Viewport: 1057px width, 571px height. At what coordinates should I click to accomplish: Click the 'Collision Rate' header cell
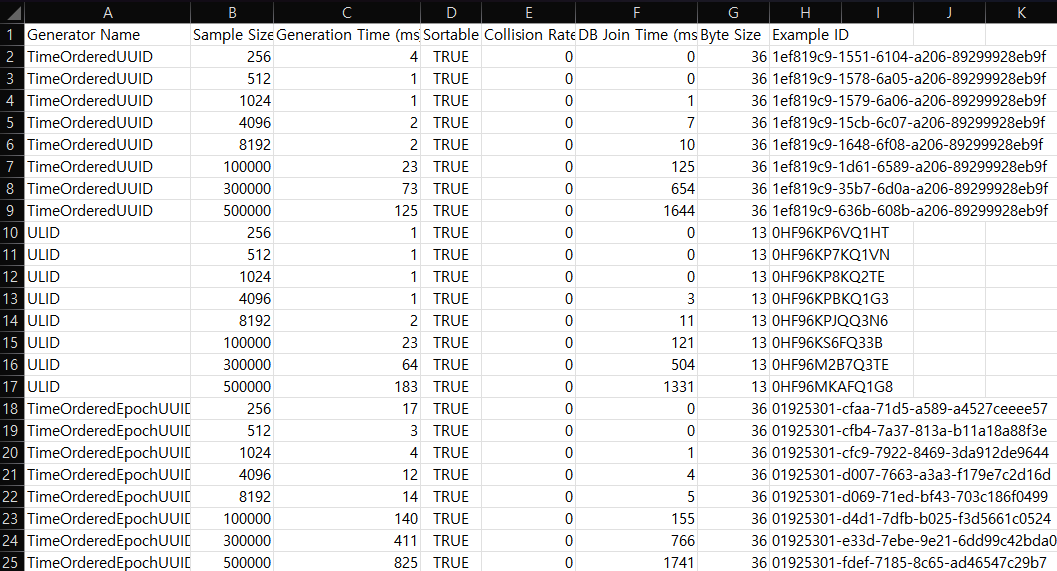[528, 34]
